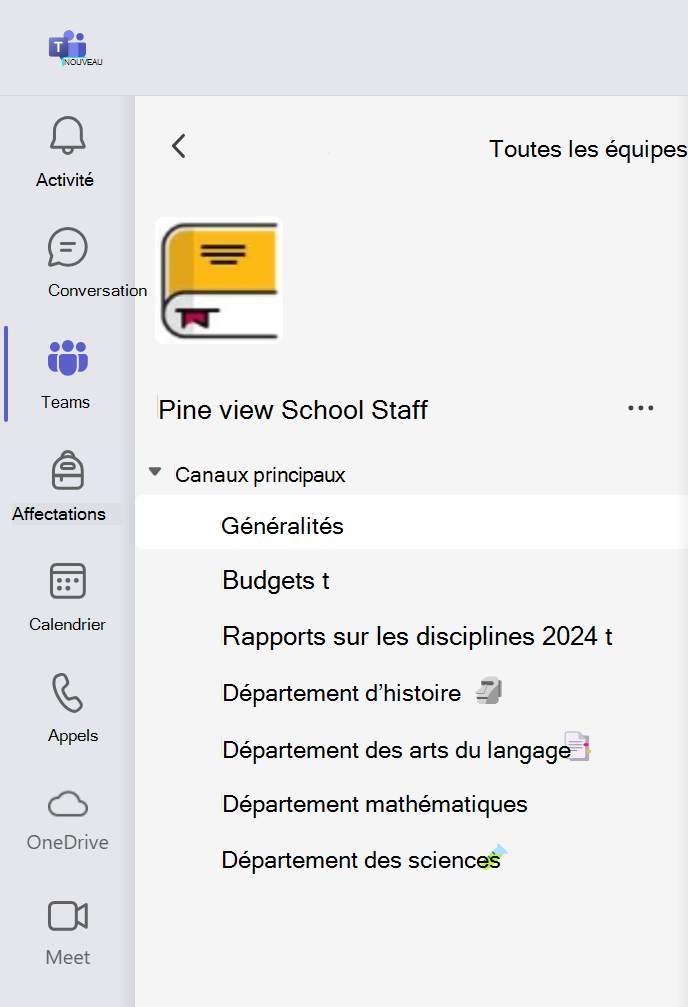Open the Calendrier calendar icon
Image resolution: width=688 pixels, height=1007 pixels.
[67, 581]
